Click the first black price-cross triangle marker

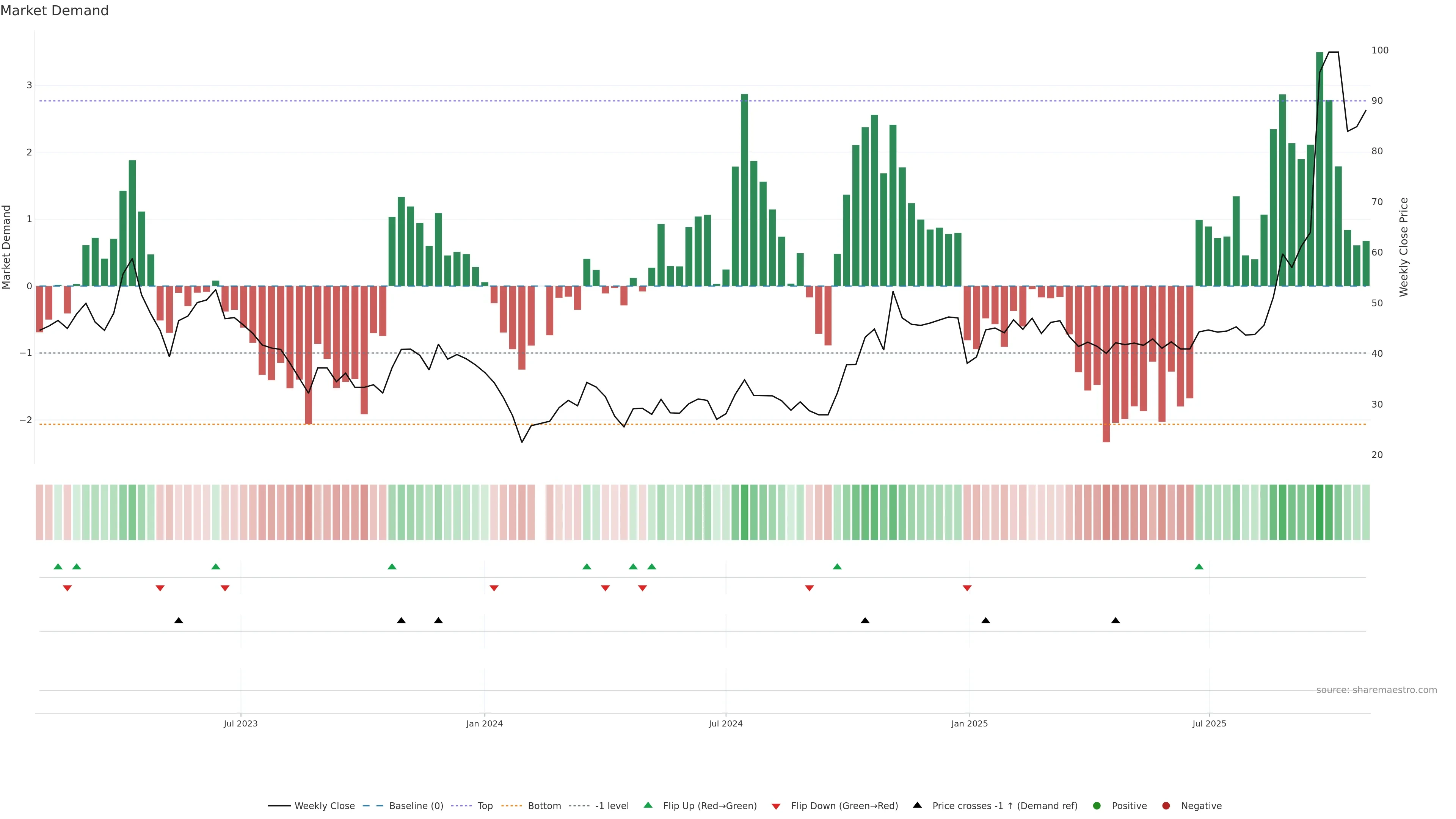tap(179, 621)
